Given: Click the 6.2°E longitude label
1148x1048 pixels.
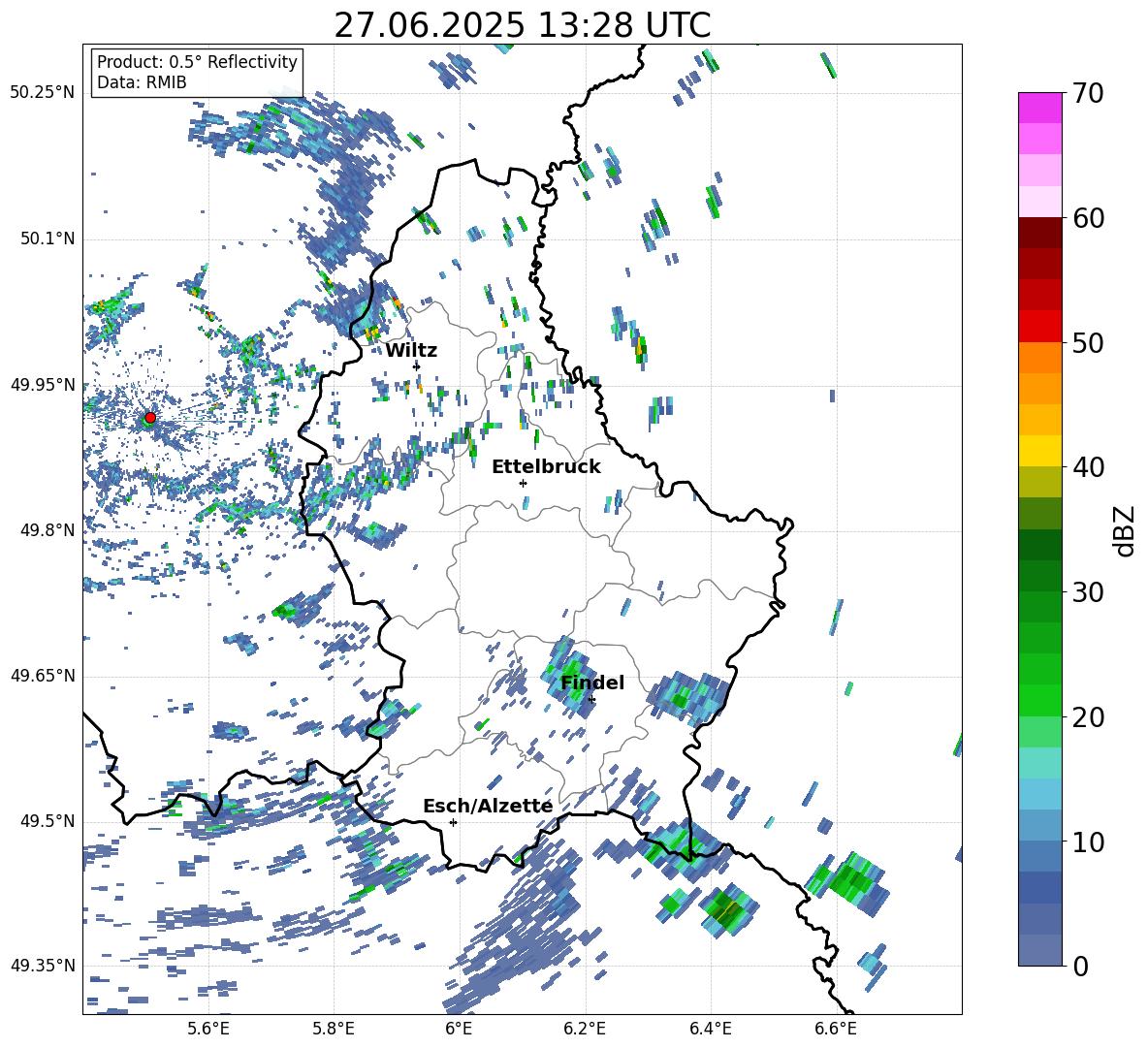Looking at the screenshot, I should (585, 1029).
